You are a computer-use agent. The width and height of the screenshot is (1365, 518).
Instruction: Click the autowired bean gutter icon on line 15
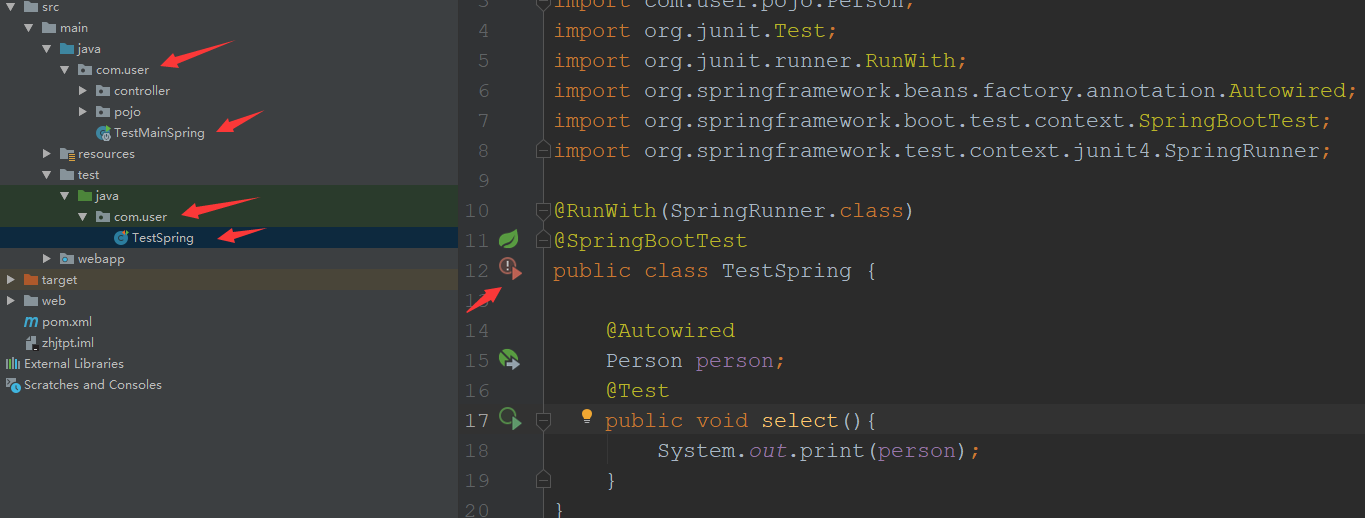[x=509, y=359]
